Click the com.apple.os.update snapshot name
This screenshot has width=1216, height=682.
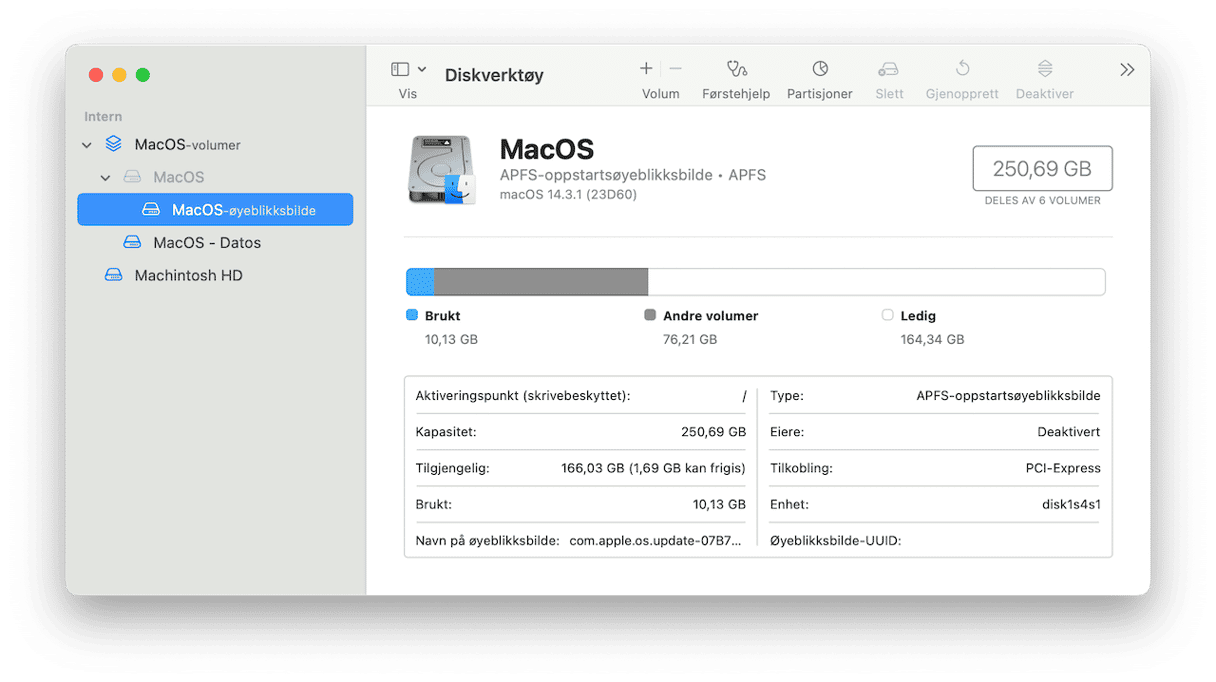(656, 541)
